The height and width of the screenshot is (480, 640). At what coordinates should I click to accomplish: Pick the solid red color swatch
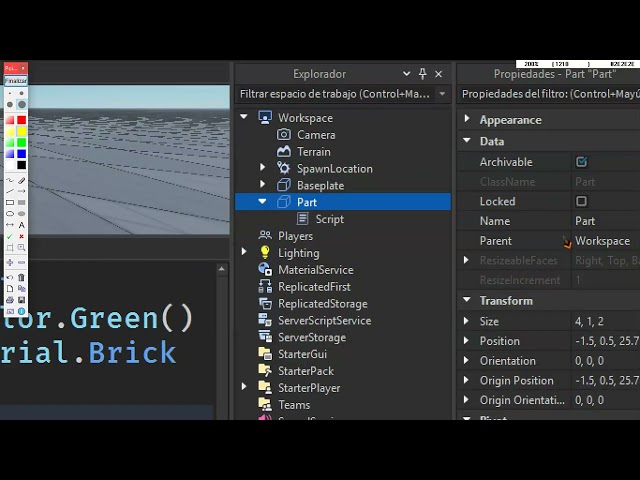click(22, 120)
